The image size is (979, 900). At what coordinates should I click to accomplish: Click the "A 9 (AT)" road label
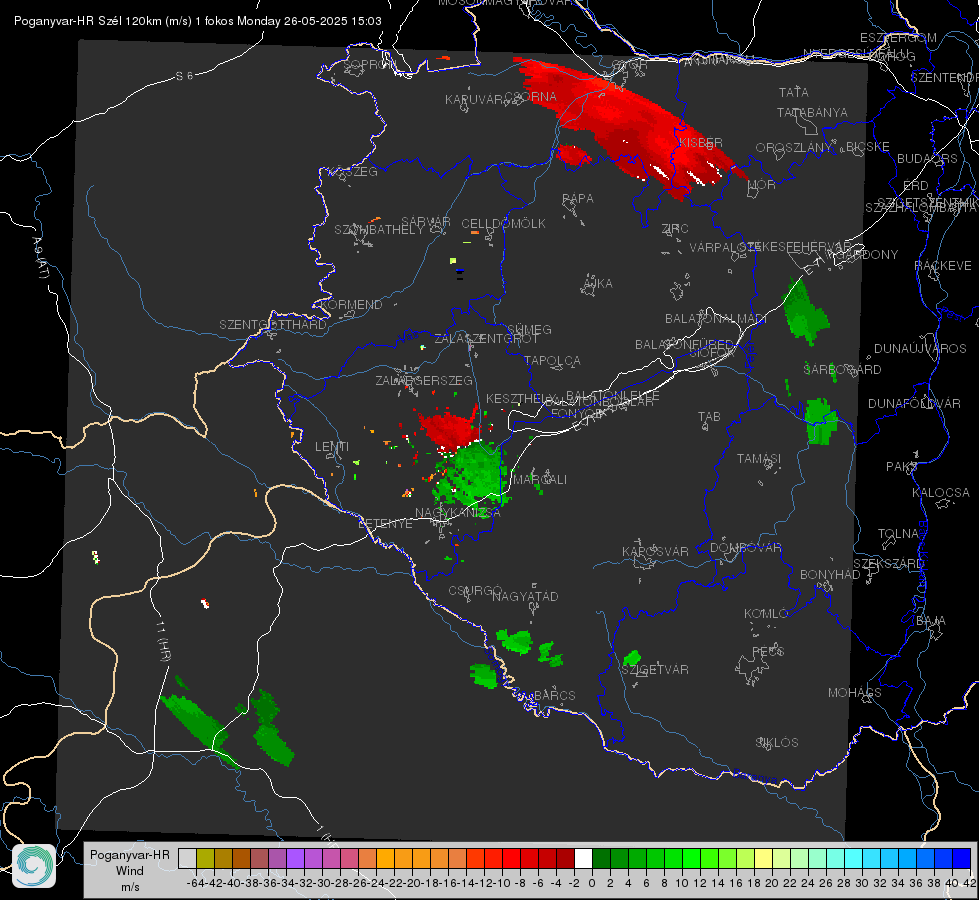point(40,259)
